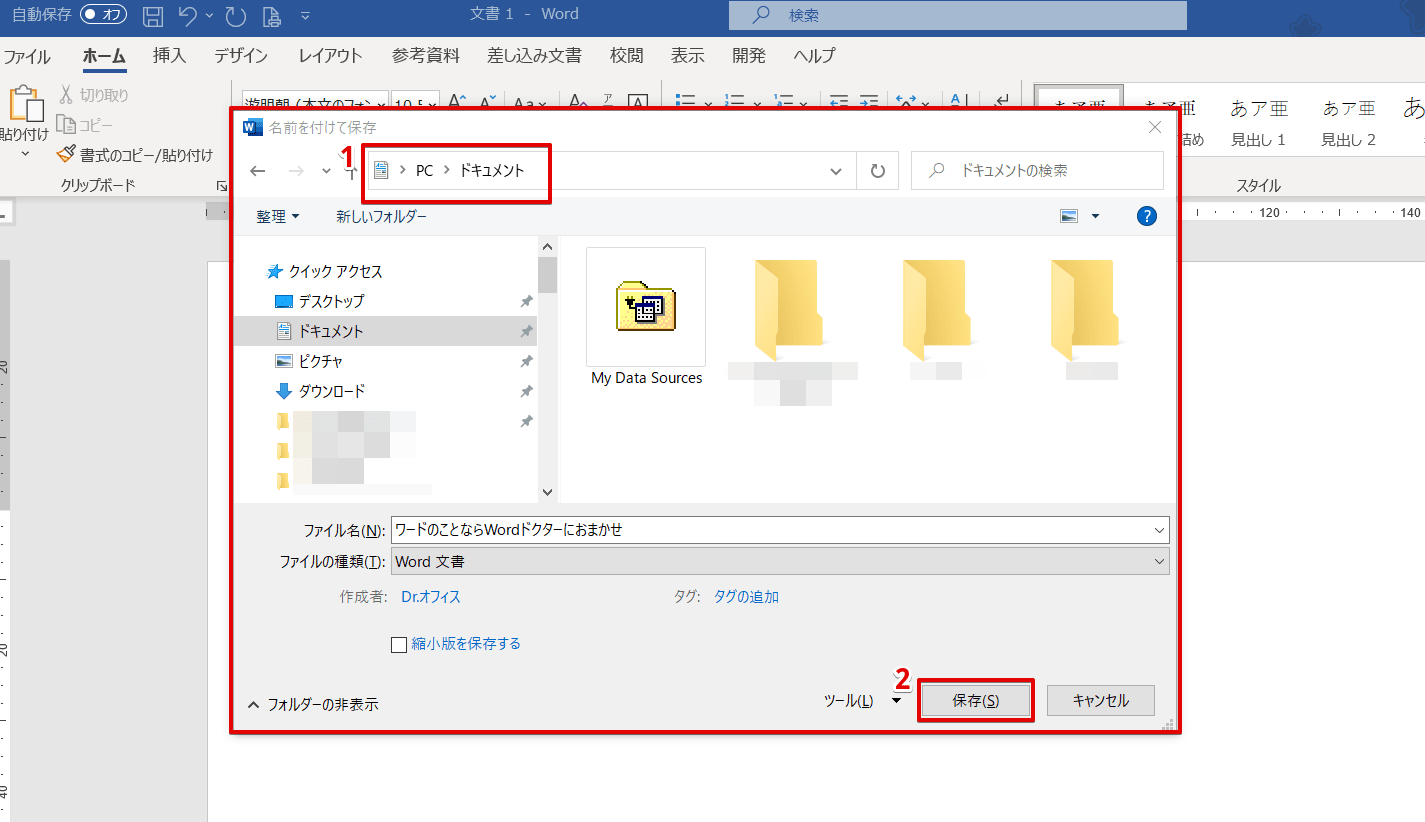Switch to the 参考資料 ribbon tab
The width and height of the screenshot is (1425, 822).
426,56
